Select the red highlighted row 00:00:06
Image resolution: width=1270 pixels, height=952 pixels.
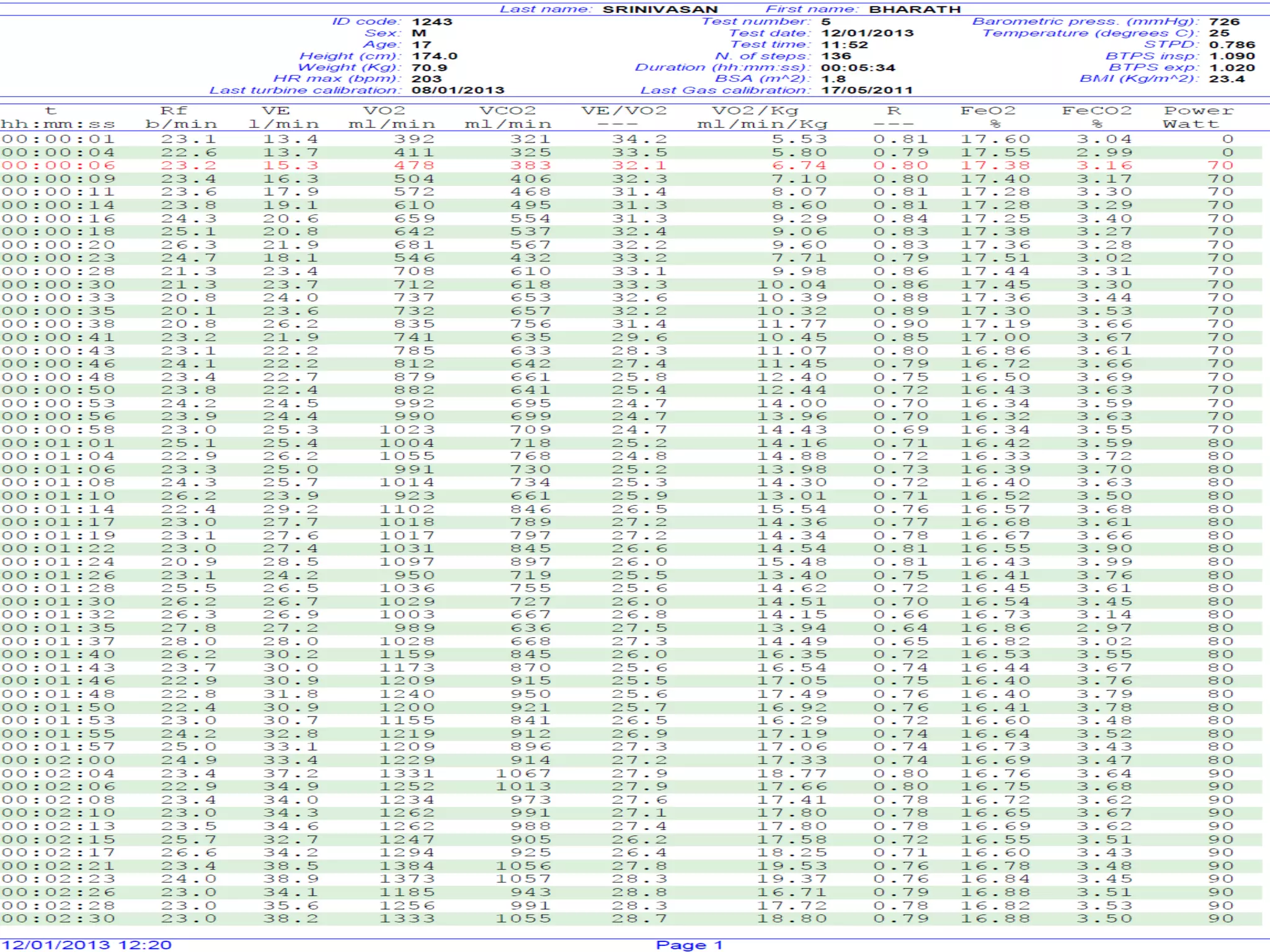coord(631,165)
